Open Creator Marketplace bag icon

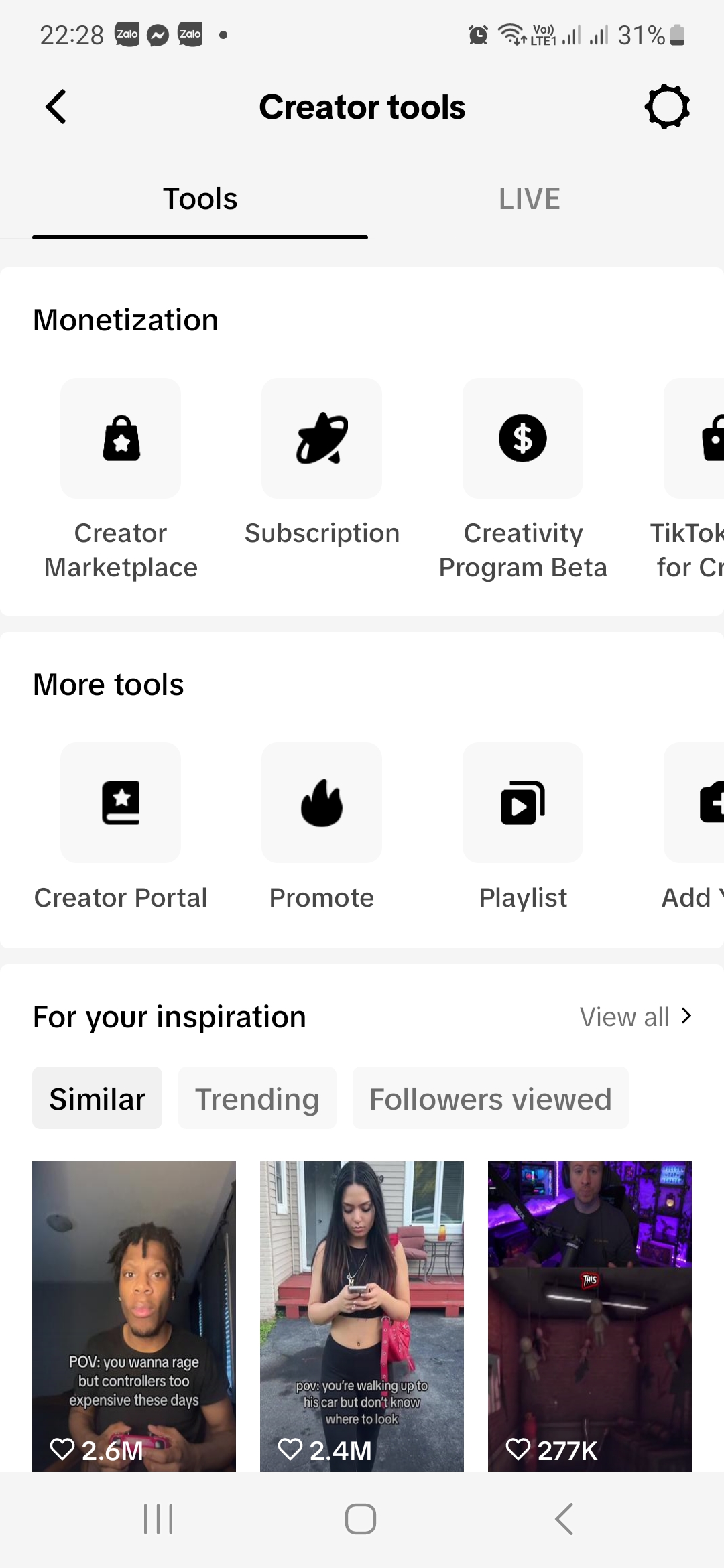point(121,438)
